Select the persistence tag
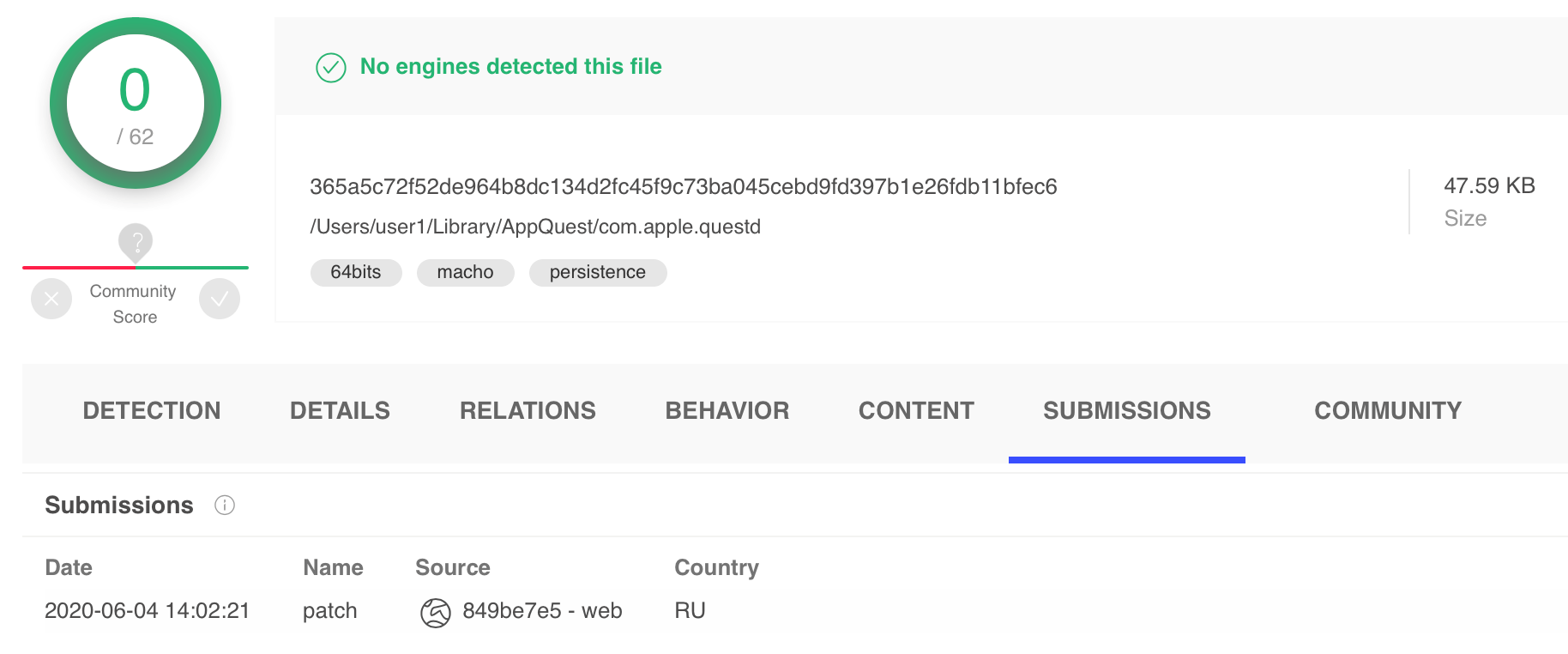 597,272
